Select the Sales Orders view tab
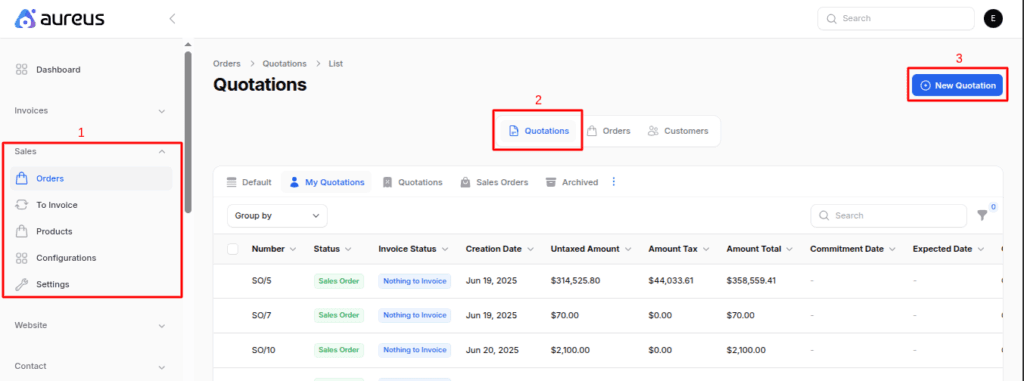Image resolution: width=1024 pixels, height=381 pixels. (x=494, y=182)
